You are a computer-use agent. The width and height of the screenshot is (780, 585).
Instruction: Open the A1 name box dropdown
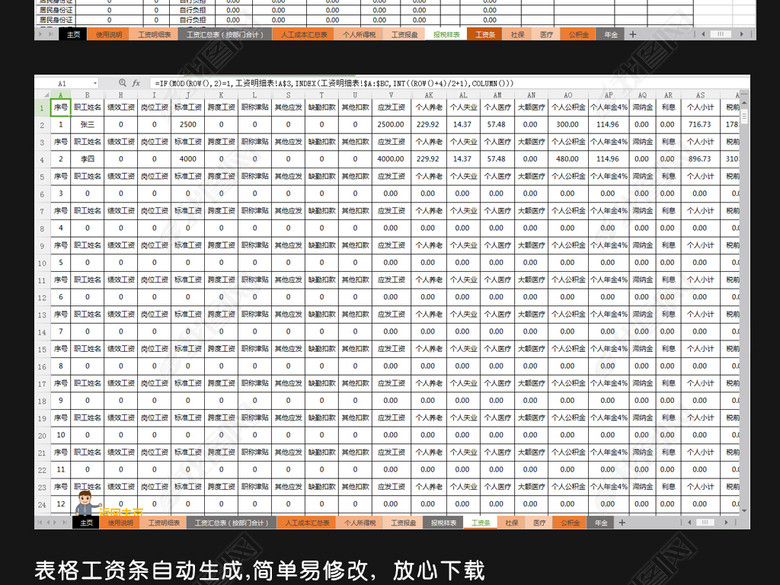coord(96,84)
